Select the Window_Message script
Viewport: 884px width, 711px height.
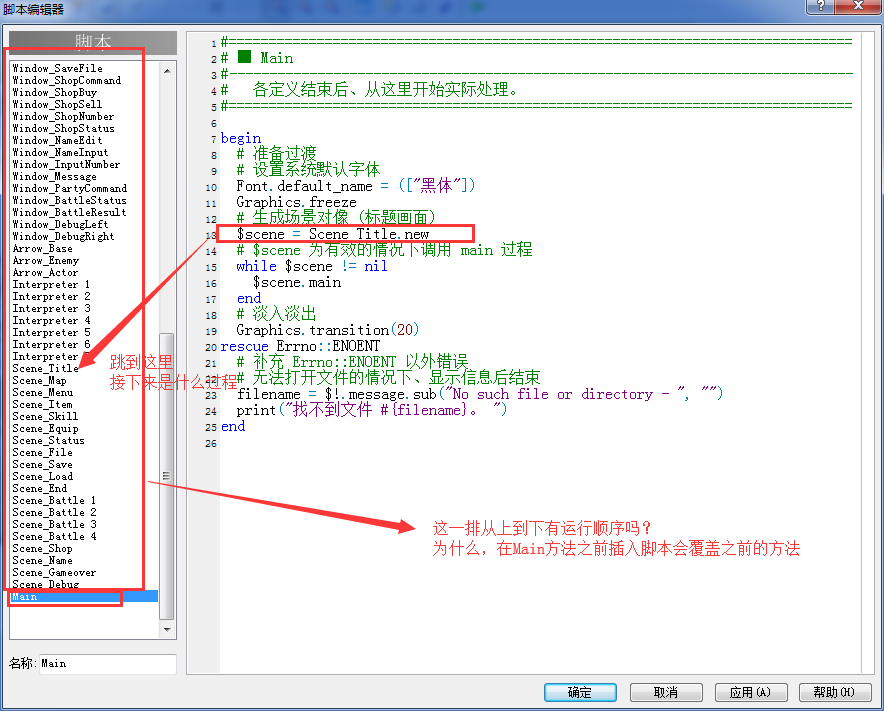click(54, 176)
